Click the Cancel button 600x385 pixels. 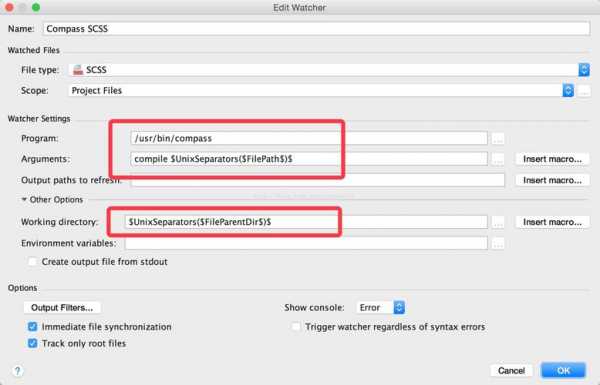(x=511, y=370)
